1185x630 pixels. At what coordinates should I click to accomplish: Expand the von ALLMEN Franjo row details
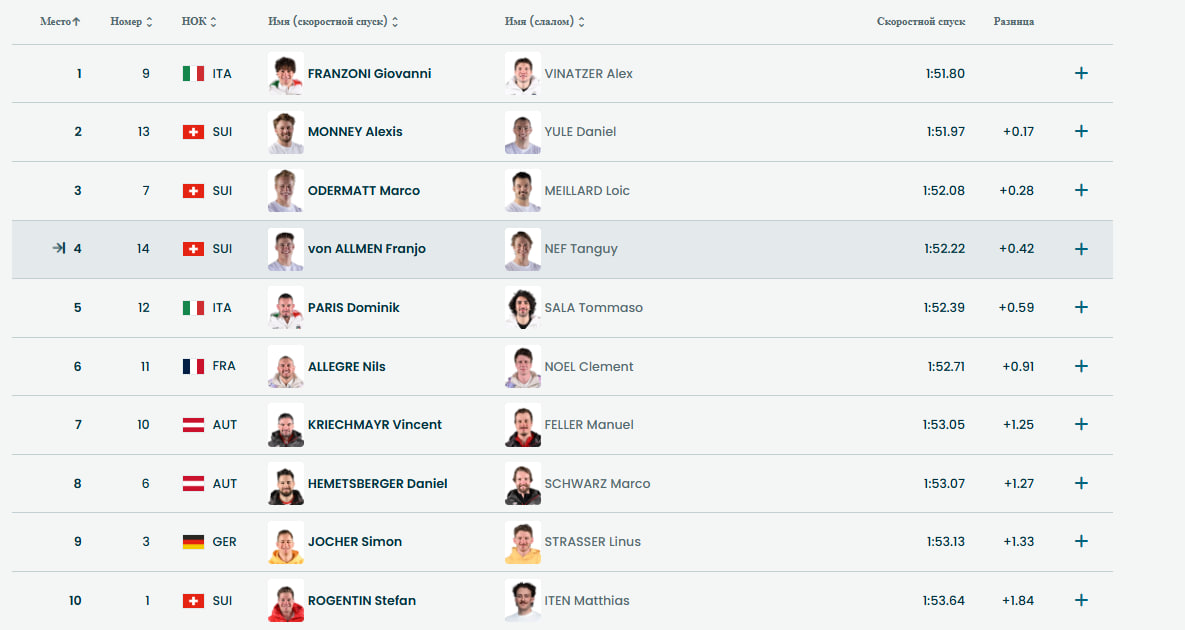(x=1081, y=249)
